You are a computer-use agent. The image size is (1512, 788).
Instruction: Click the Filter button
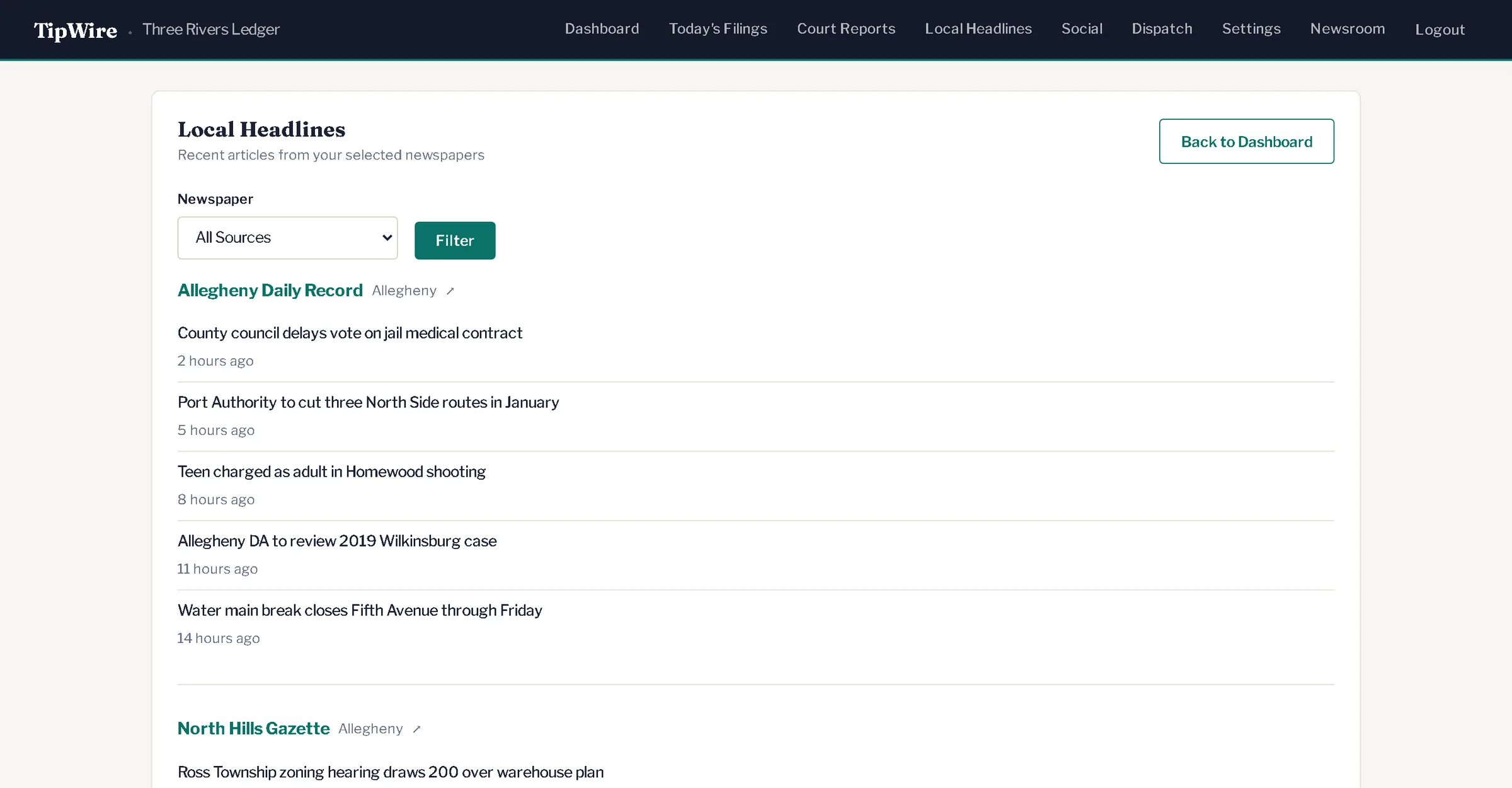(455, 240)
